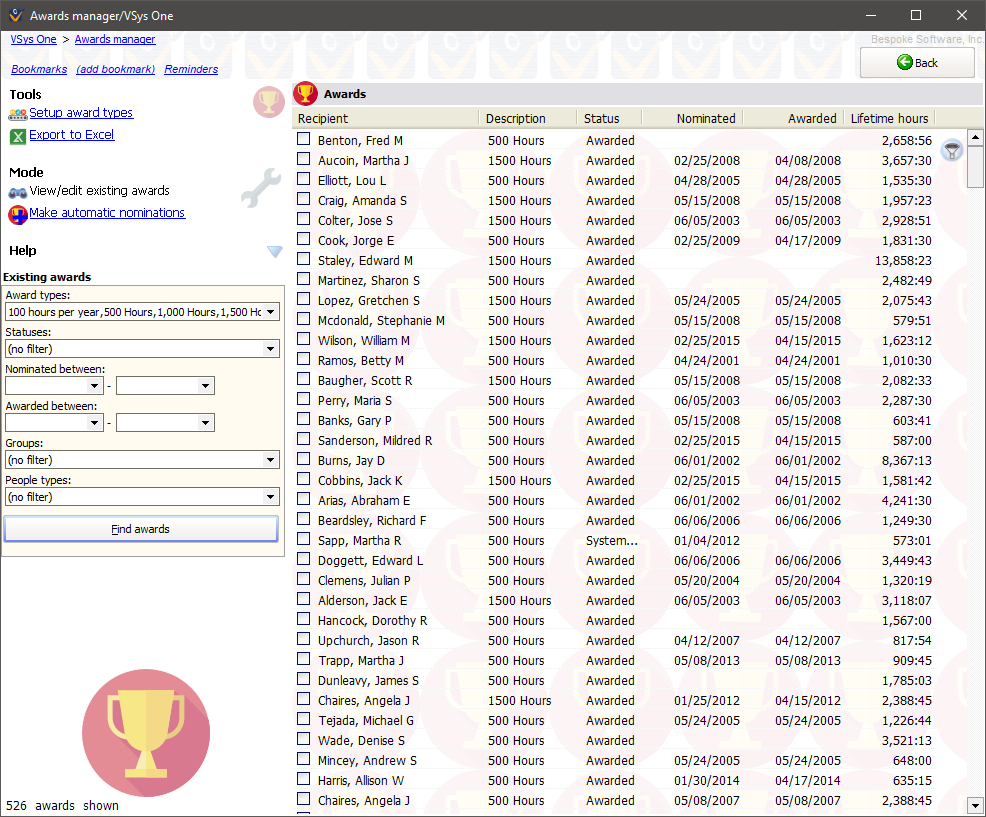This screenshot has width=986, height=817.
Task: Click the green Export to Excel icon
Action: point(16,136)
